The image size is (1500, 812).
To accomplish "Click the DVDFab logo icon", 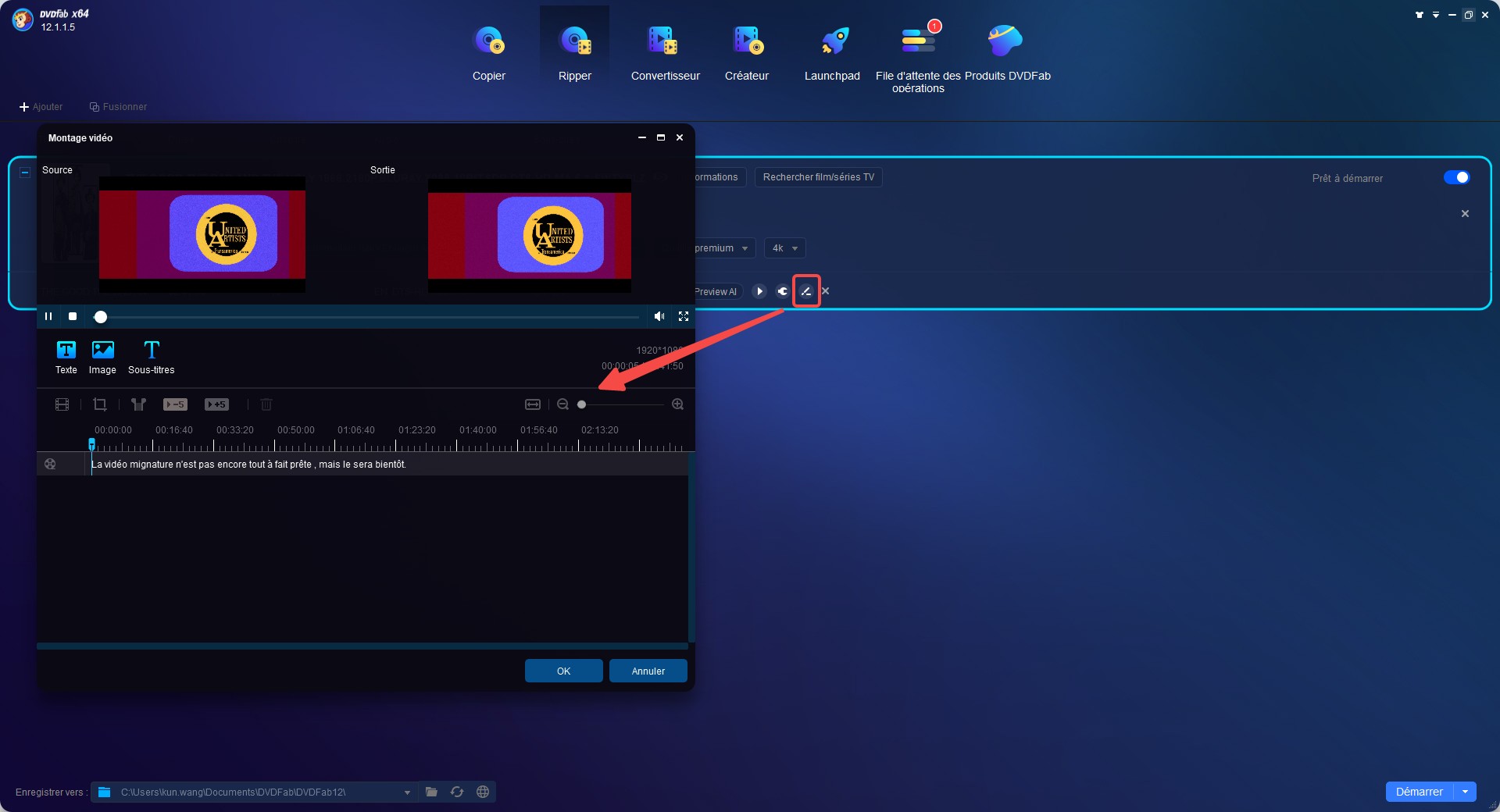I will click(x=23, y=20).
